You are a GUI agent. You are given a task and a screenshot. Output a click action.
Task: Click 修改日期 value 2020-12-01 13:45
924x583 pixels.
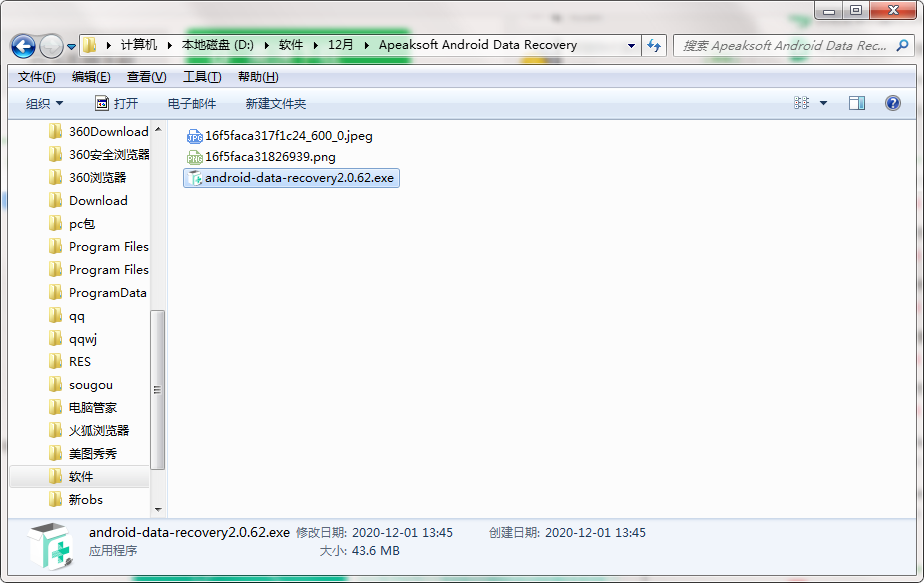[402, 533]
